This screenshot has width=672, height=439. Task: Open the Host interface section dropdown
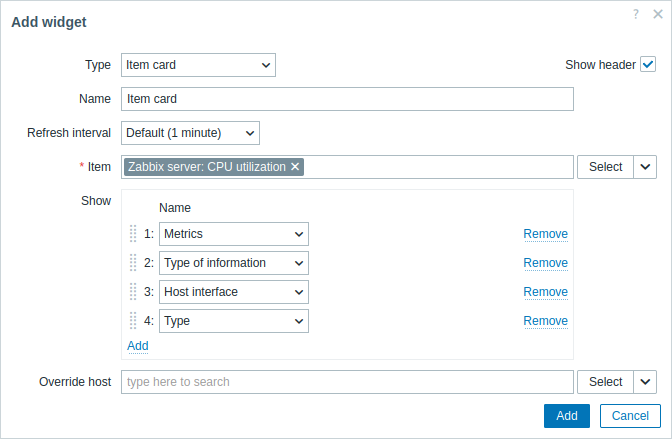233,292
